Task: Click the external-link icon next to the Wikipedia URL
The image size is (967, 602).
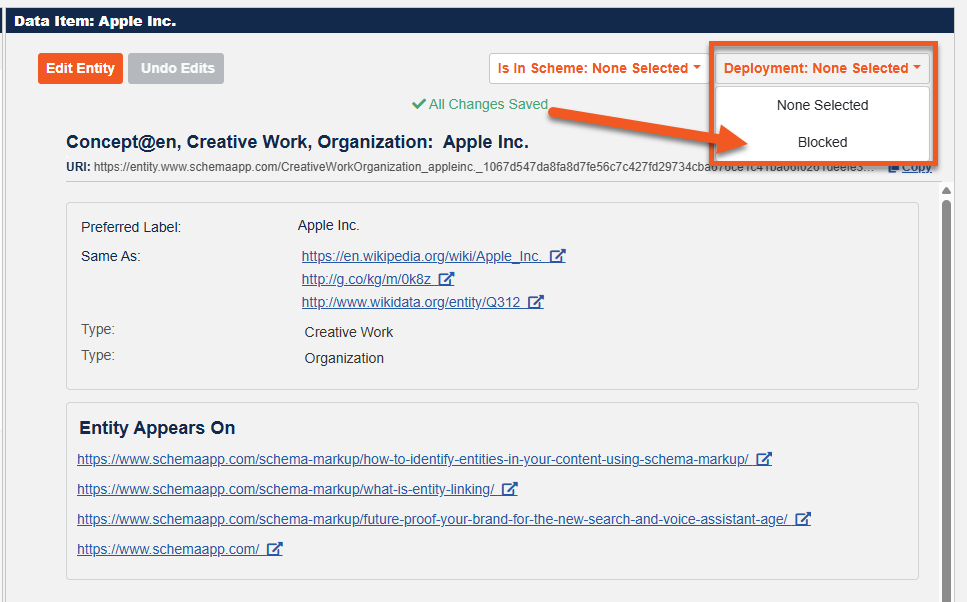Action: coord(558,255)
